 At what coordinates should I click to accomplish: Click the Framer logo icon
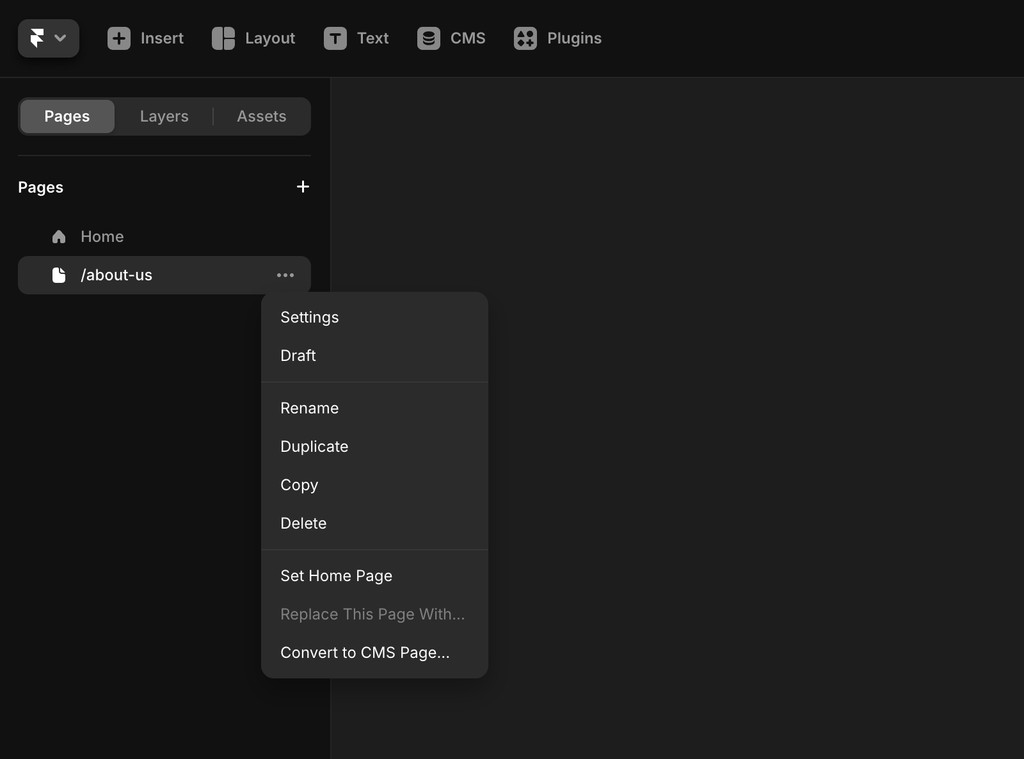pyautogui.click(x=38, y=37)
